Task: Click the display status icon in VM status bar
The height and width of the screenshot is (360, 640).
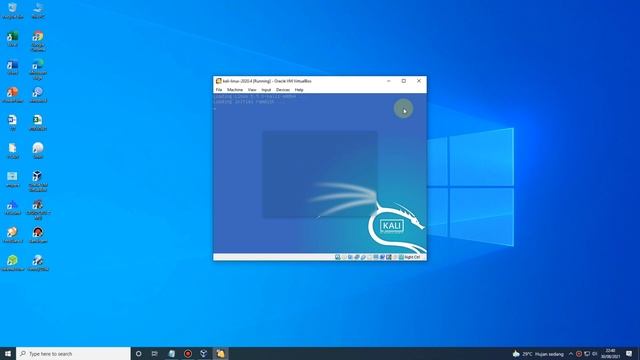Action: (x=376, y=257)
